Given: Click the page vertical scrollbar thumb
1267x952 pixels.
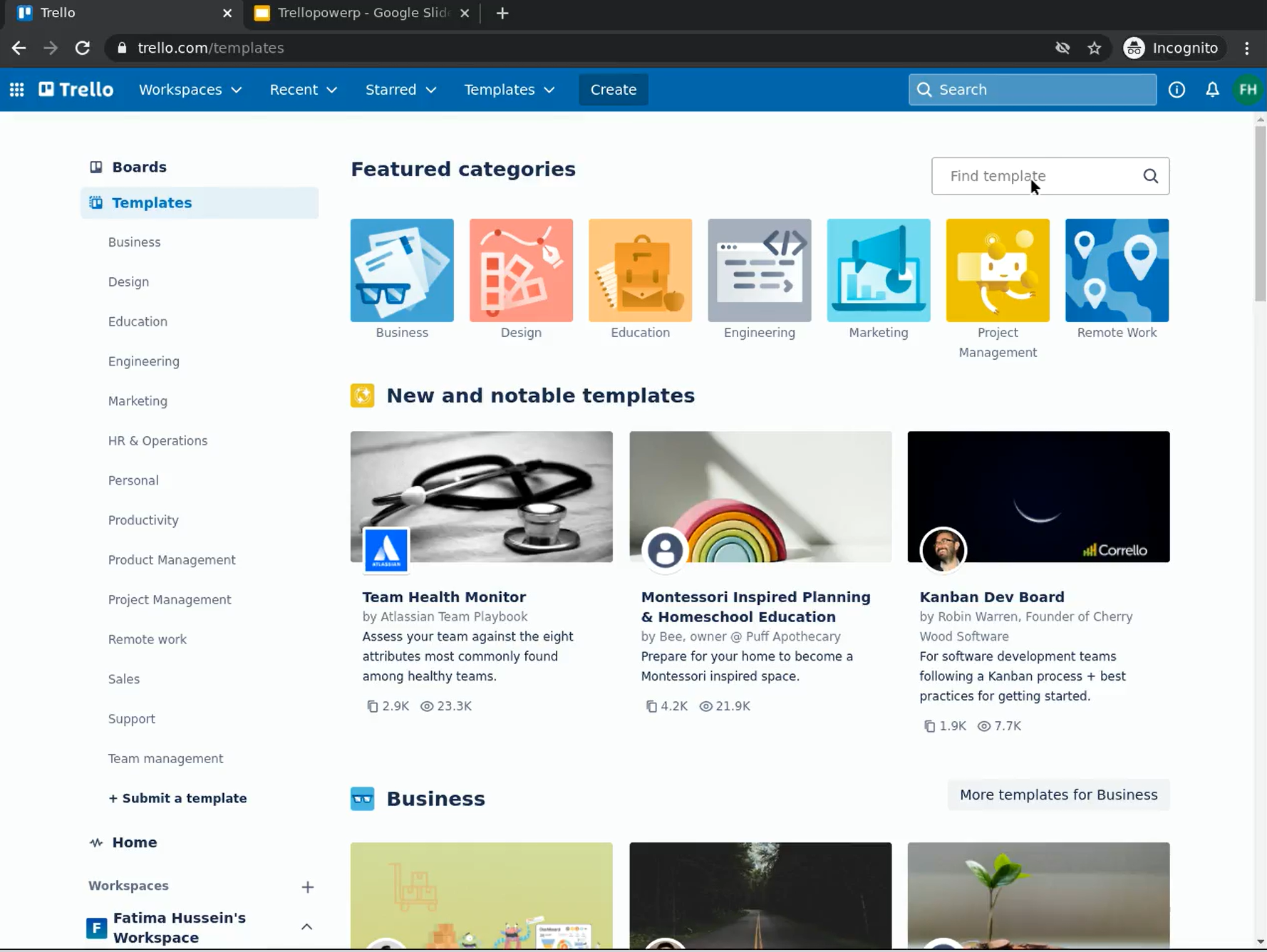Looking at the screenshot, I should click(x=1260, y=214).
